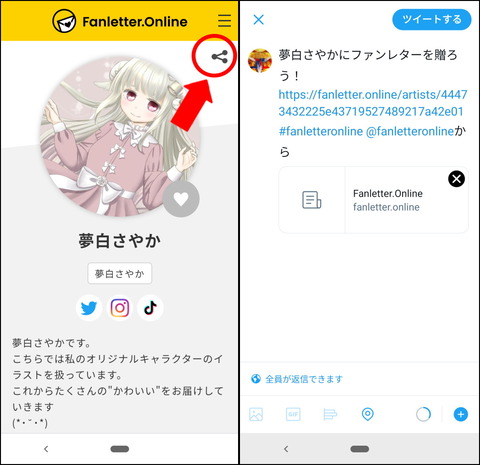Add another tweet with the plus button
Screen dimensions: 480x465
461,414
